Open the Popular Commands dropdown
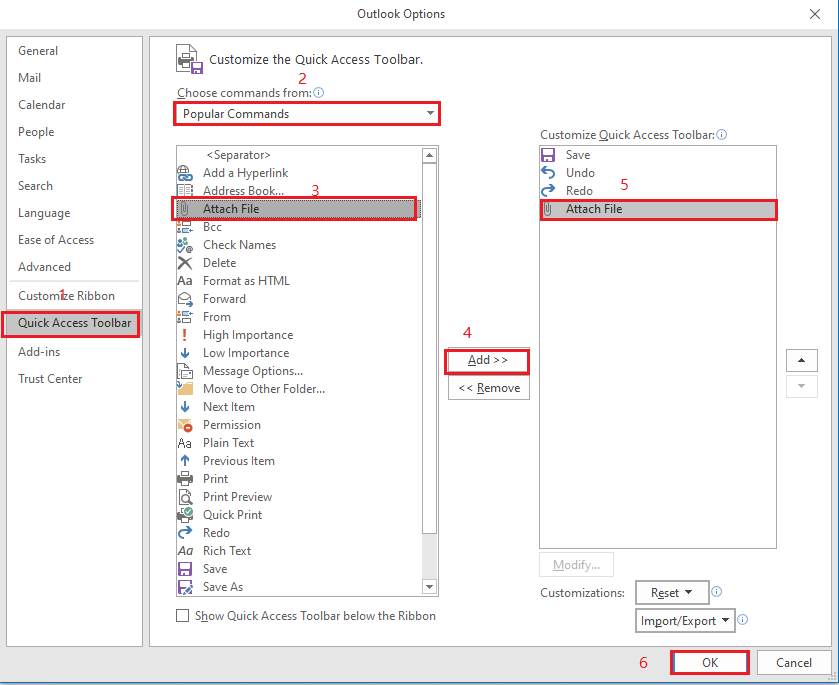This screenshot has height=685, width=839. coord(307,113)
